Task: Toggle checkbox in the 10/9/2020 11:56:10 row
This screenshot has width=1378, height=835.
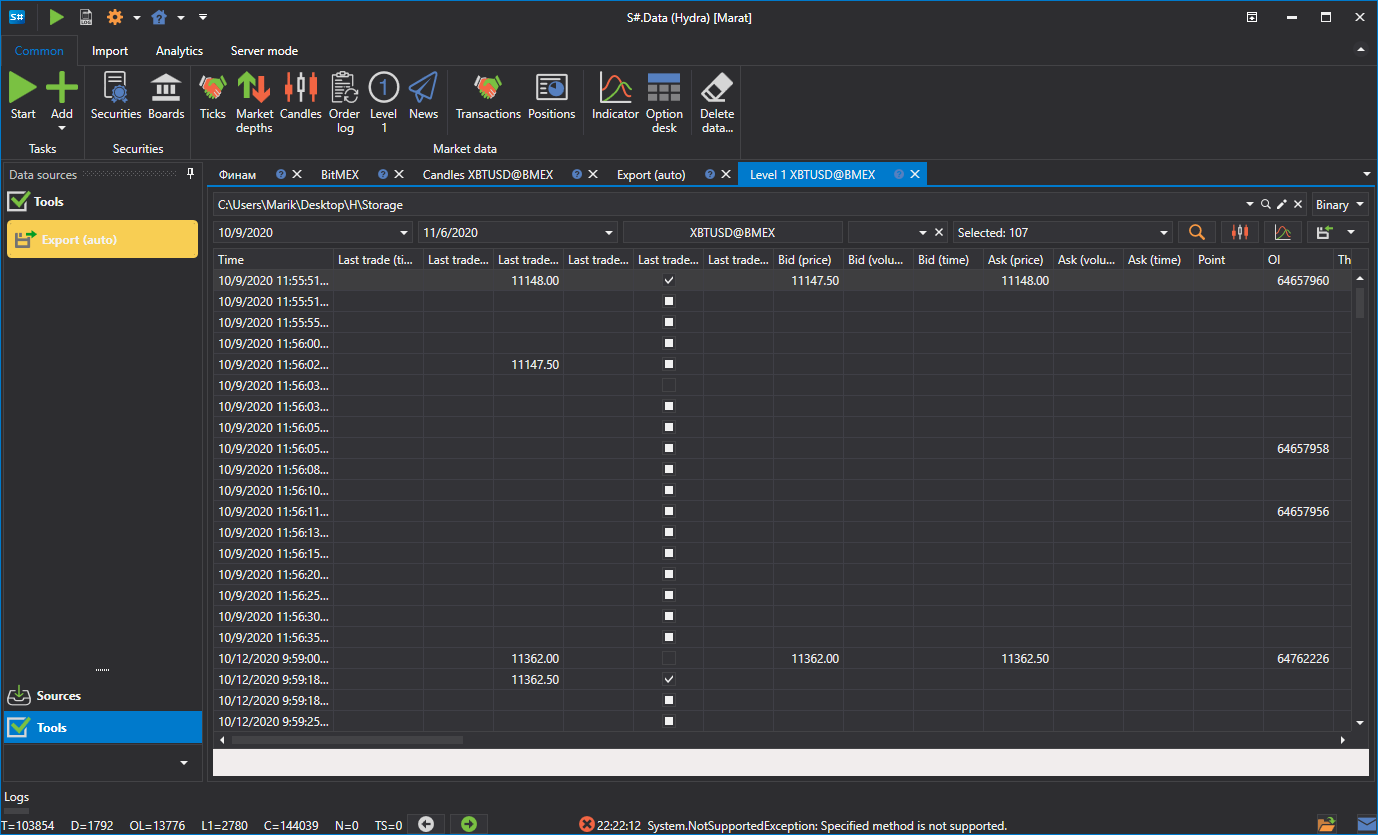Action: click(x=669, y=490)
